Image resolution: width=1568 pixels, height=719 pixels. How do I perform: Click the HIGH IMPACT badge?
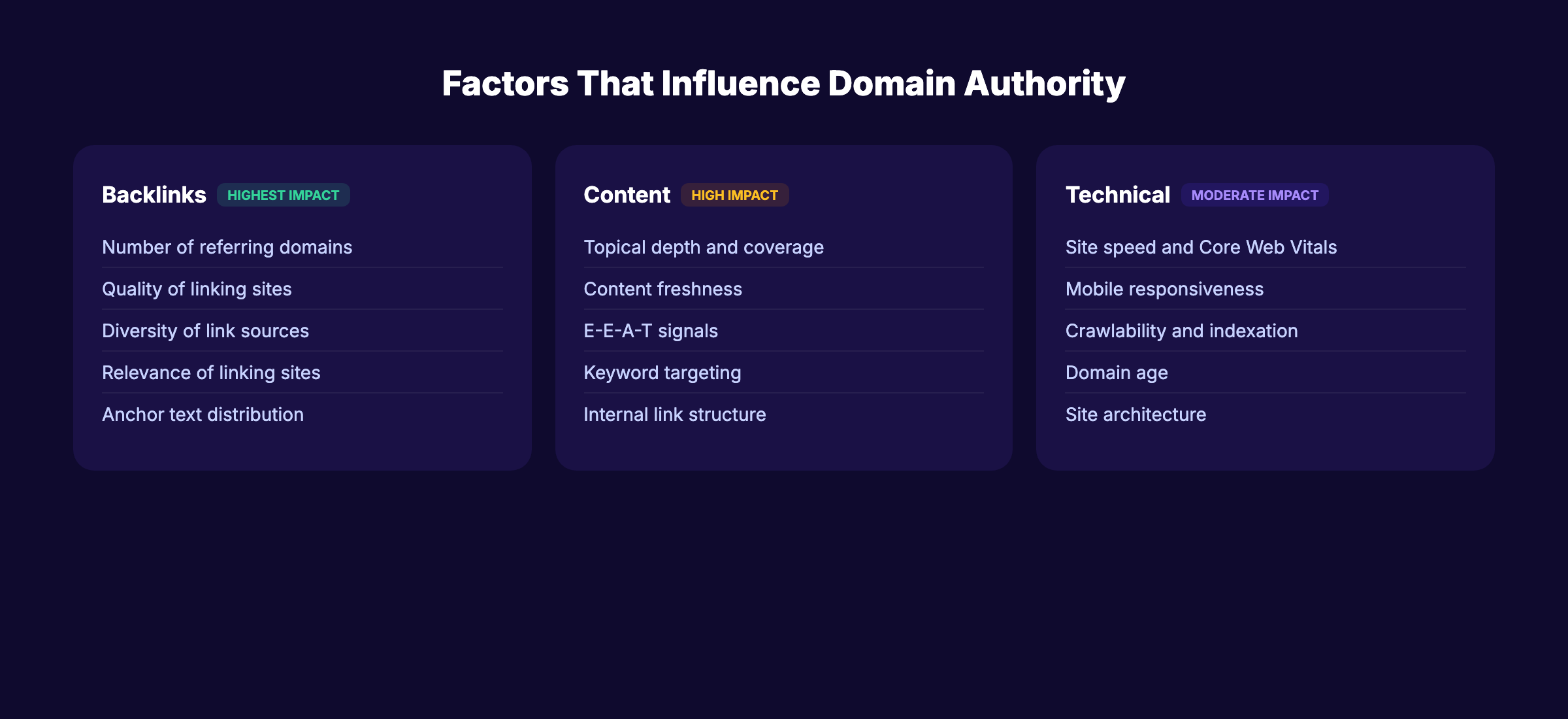(734, 195)
